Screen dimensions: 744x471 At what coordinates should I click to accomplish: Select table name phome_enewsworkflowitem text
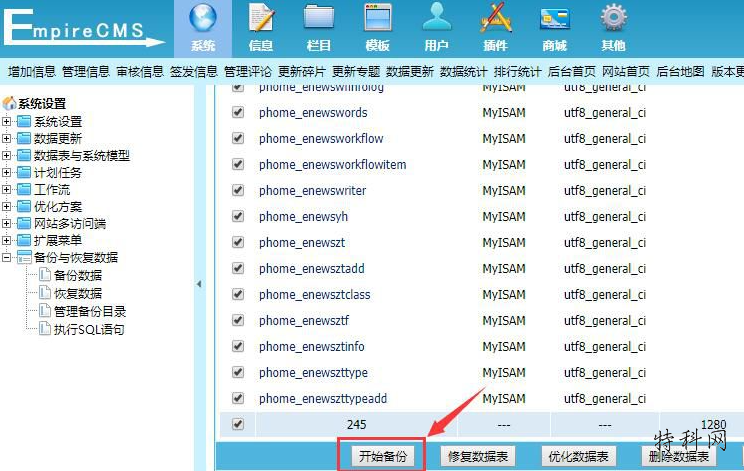(x=333, y=165)
